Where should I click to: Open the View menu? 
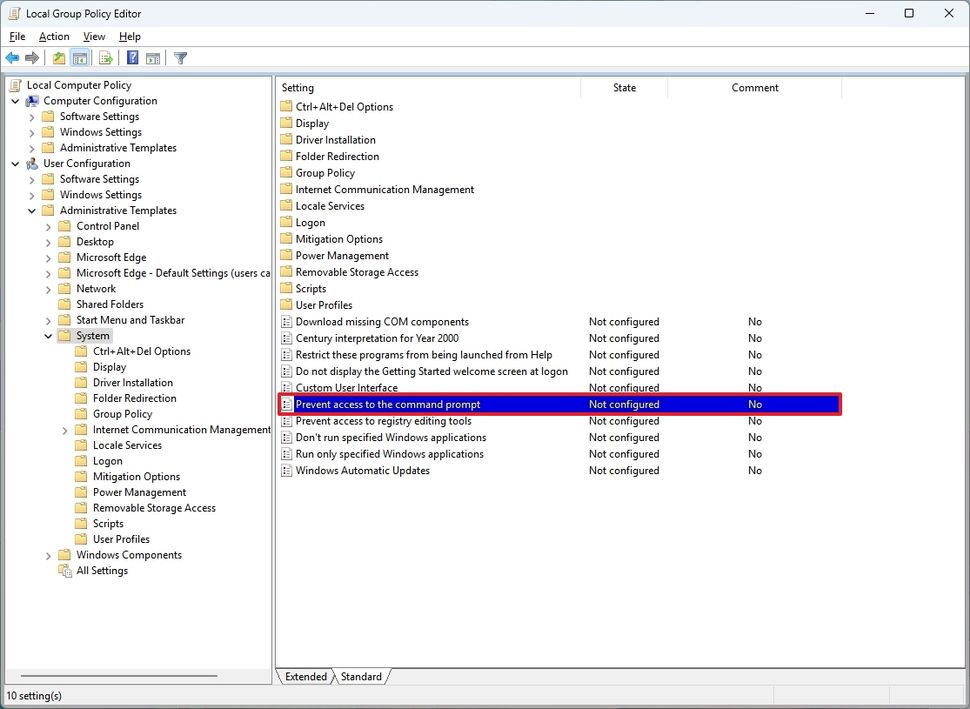point(94,36)
